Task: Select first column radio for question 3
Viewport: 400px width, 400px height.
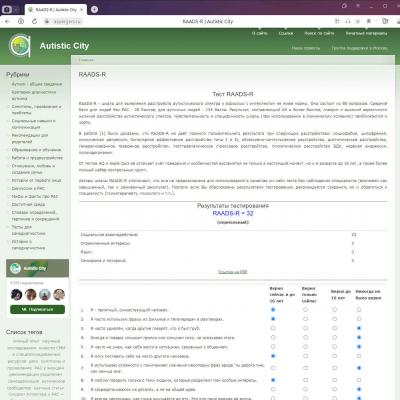Action: tap(273, 328)
